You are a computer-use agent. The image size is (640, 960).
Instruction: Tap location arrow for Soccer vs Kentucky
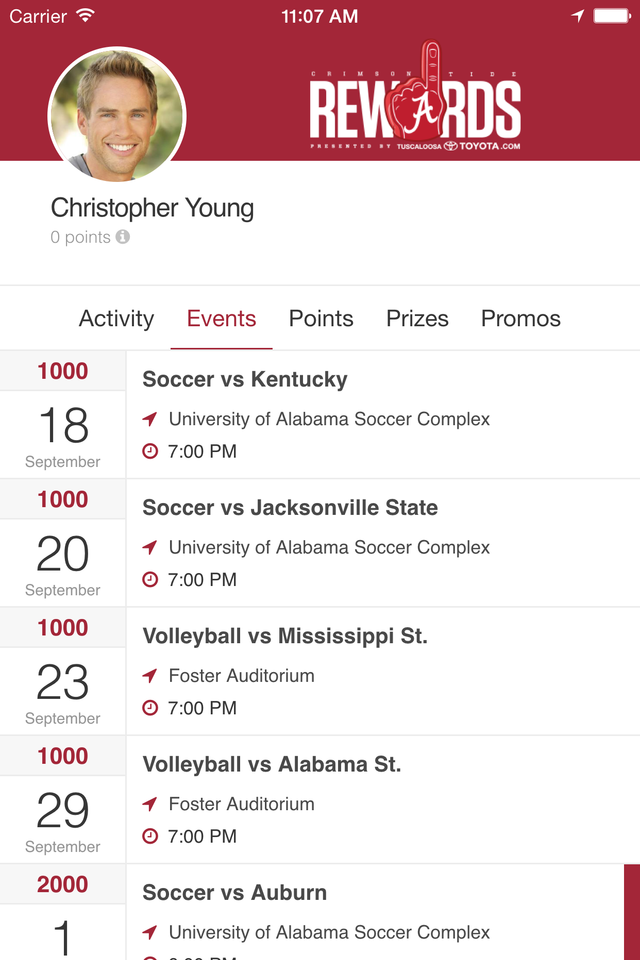click(x=150, y=419)
